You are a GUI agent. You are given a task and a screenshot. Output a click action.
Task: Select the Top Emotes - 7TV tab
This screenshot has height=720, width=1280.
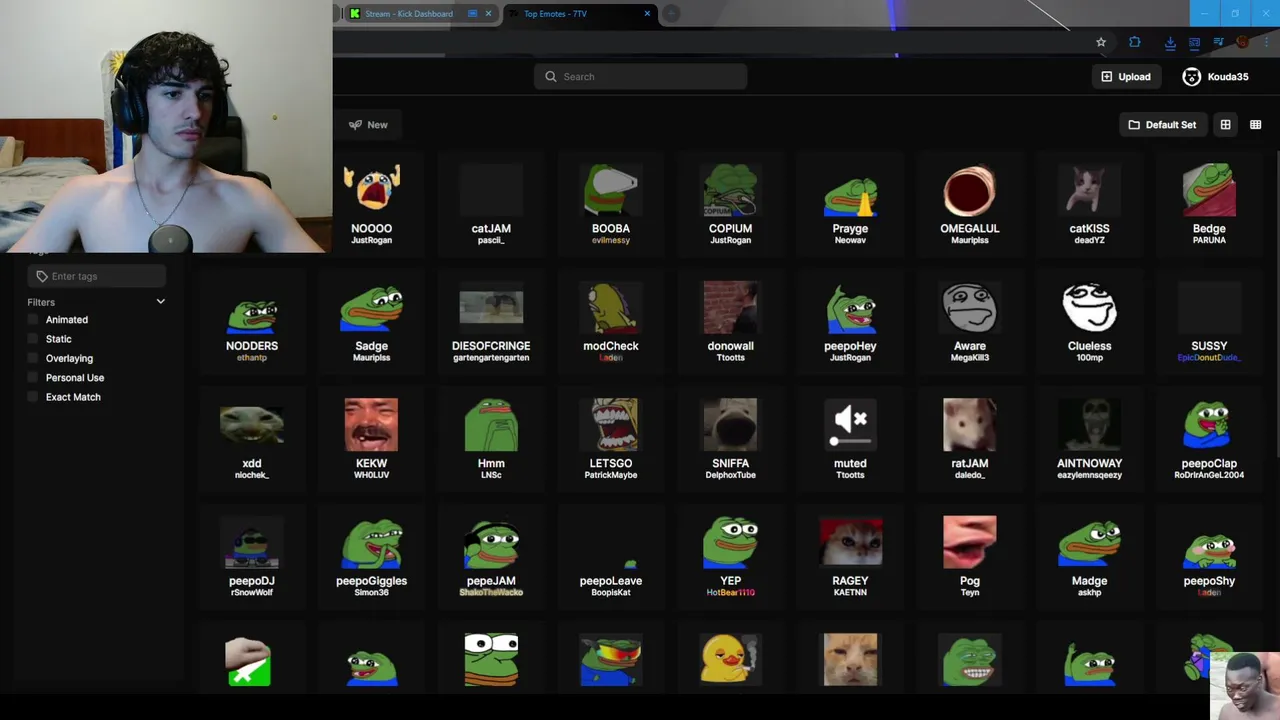click(578, 14)
